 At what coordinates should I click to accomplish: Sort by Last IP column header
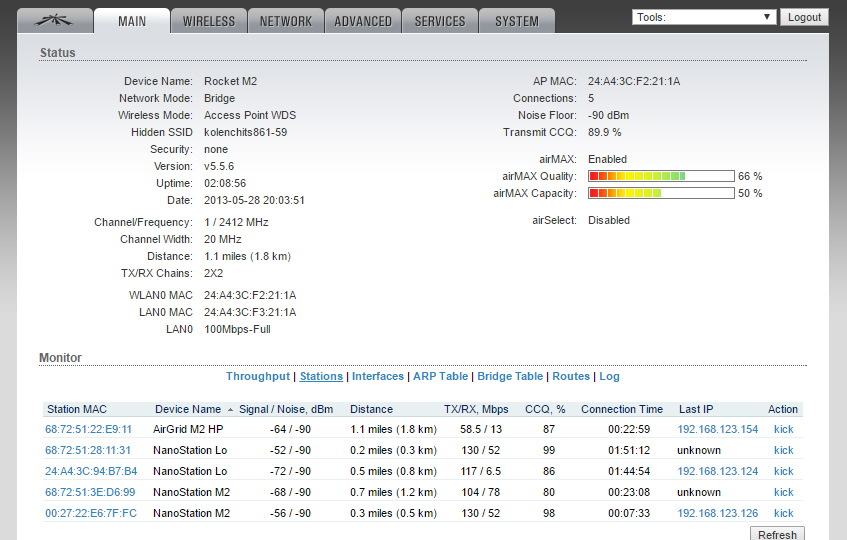coord(696,409)
